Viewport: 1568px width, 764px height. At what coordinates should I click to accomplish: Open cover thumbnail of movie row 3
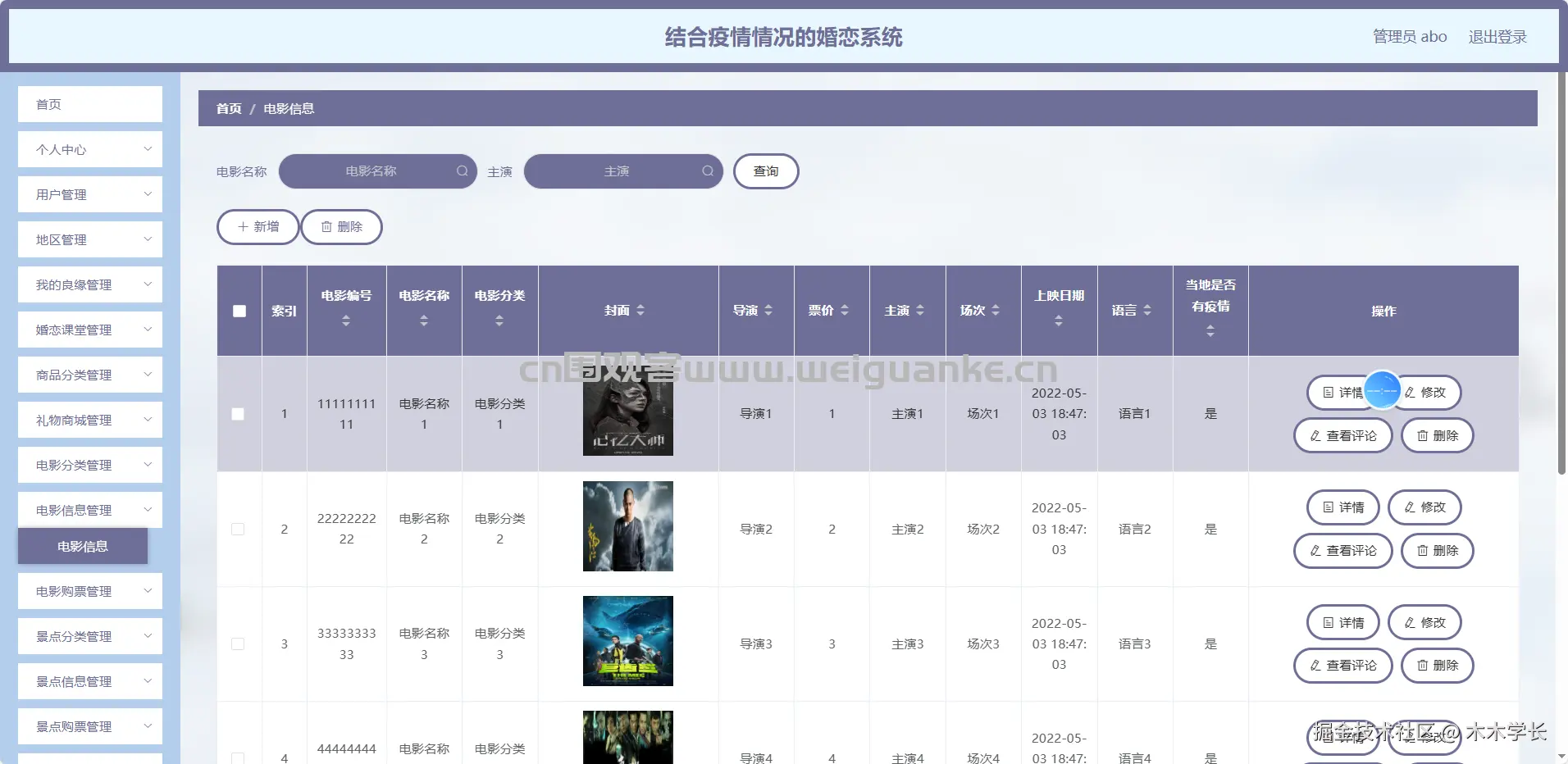[628, 641]
